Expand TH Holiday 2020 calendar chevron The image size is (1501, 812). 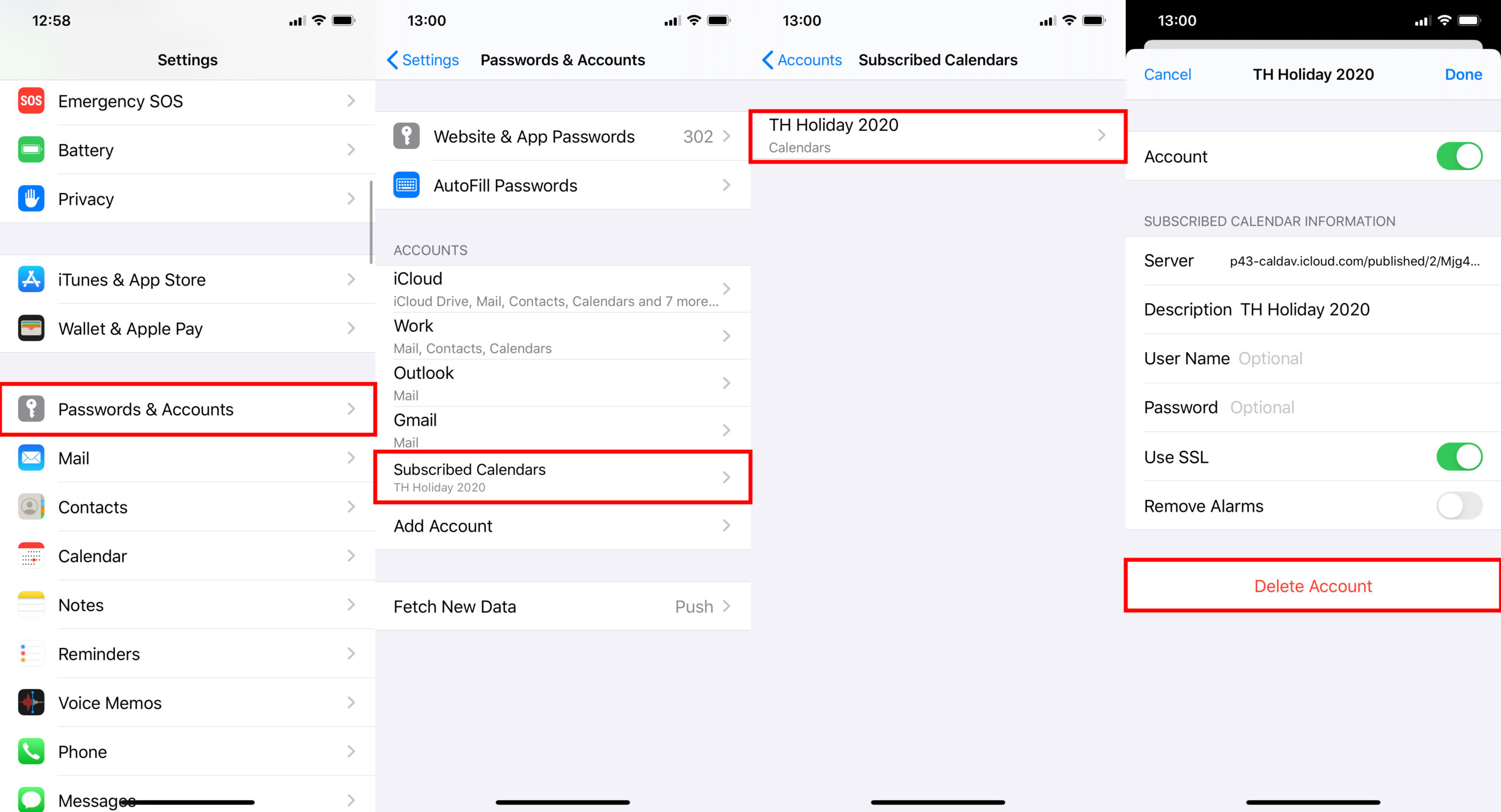pyautogui.click(x=1102, y=135)
